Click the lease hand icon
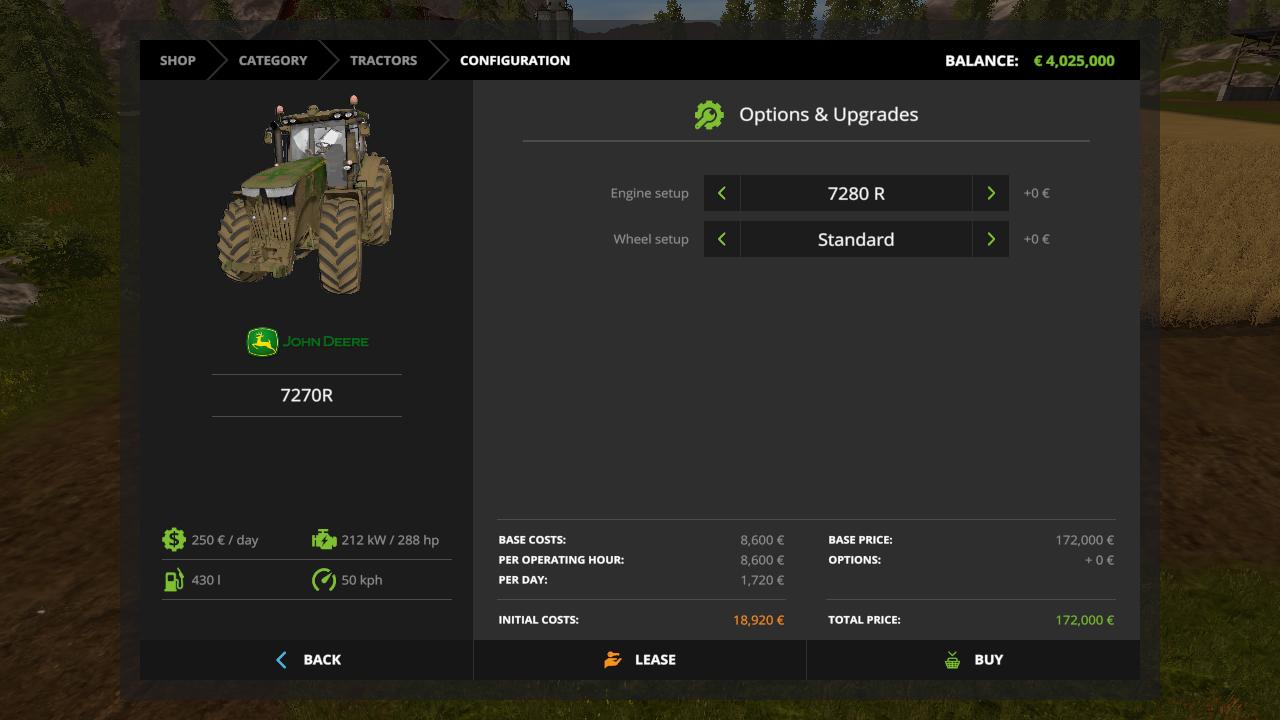1280x720 pixels. [613, 660]
